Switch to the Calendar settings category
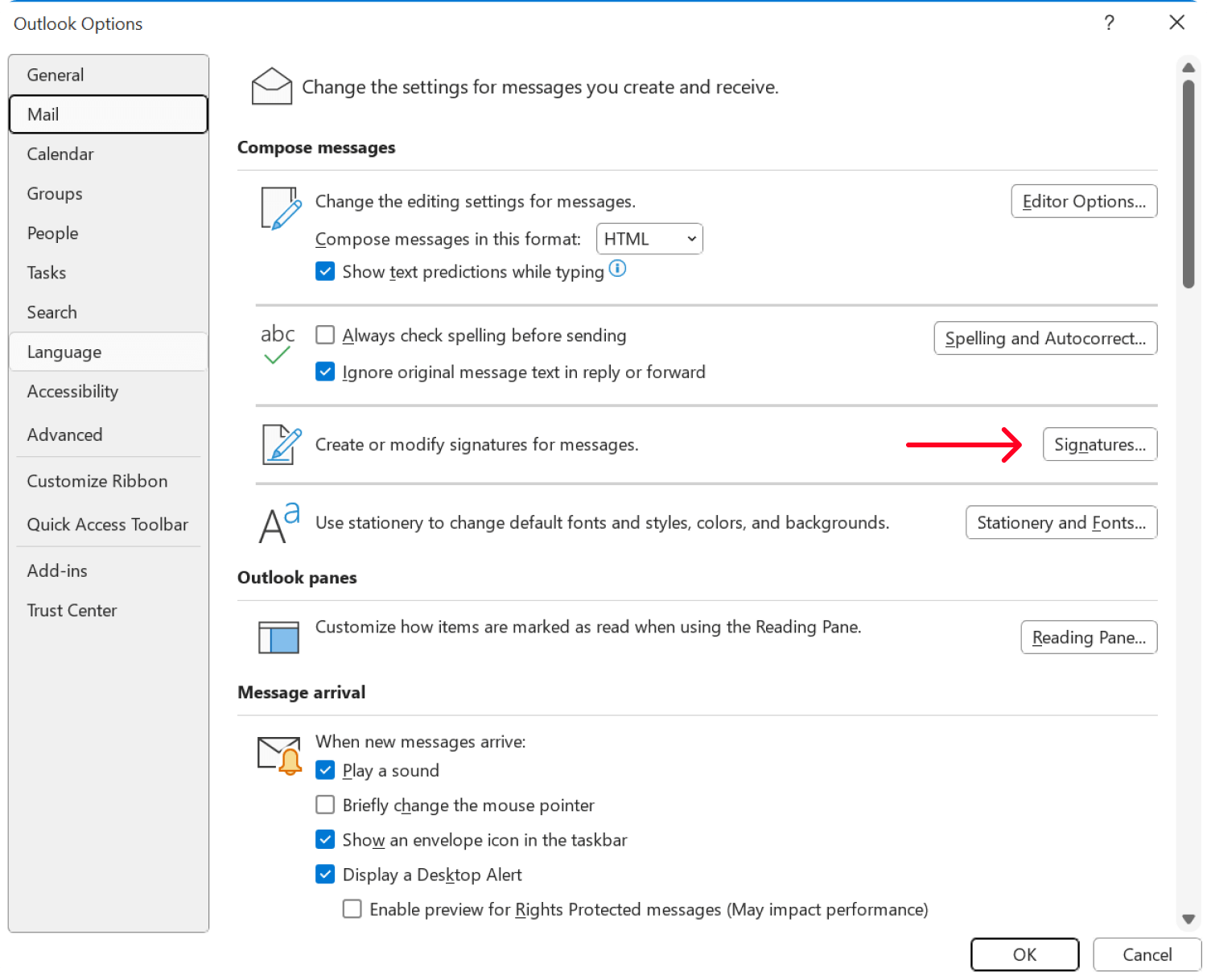The image size is (1207, 980). pos(60,154)
